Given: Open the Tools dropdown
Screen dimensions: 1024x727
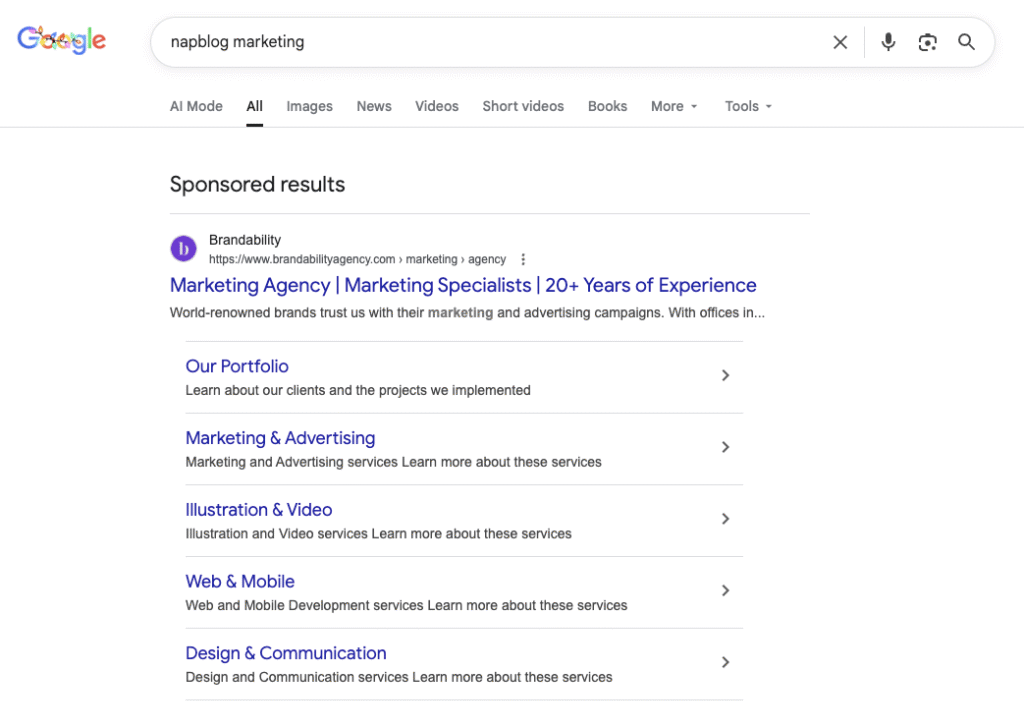Looking at the screenshot, I should (748, 106).
